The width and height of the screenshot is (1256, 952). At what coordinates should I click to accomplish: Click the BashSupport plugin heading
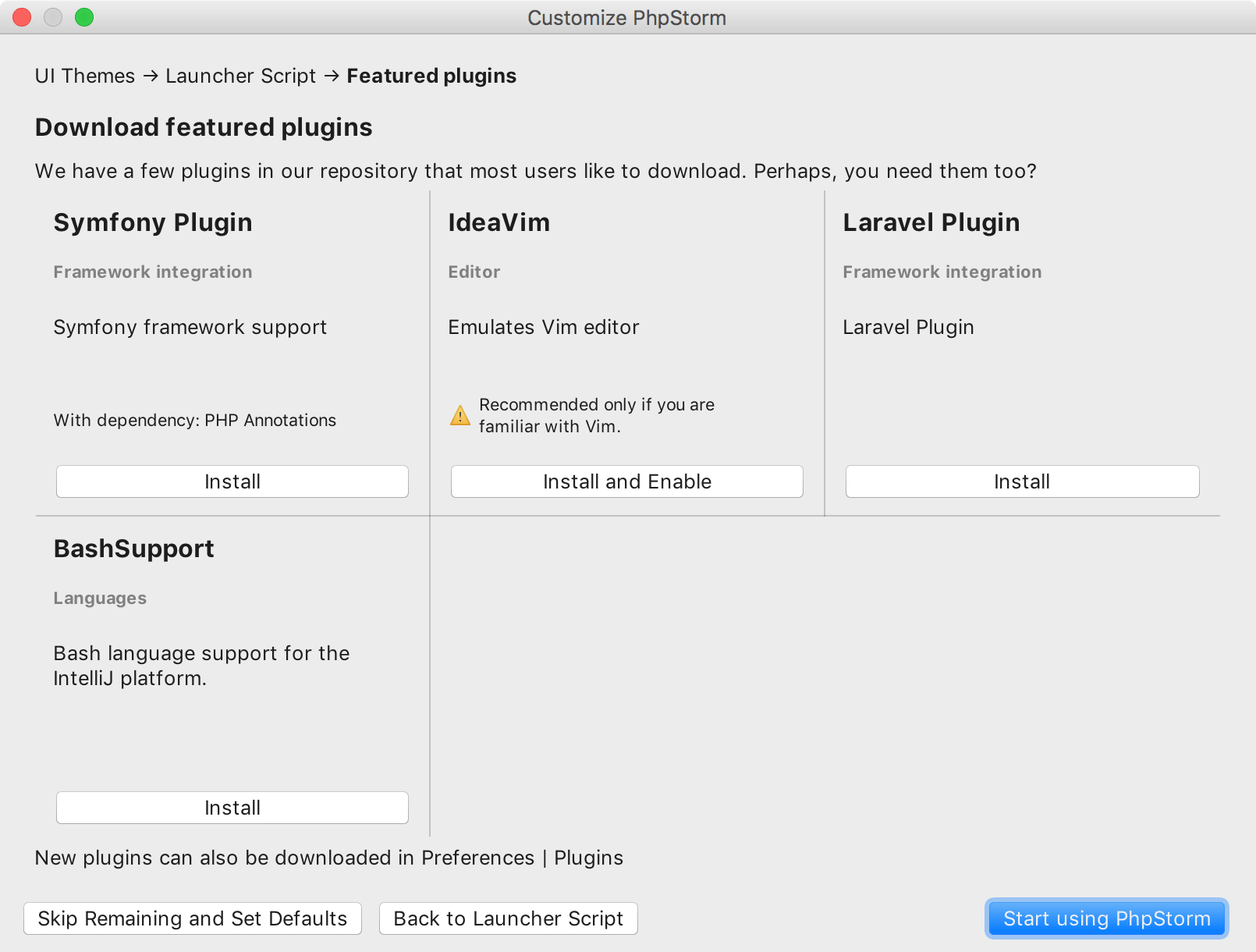pos(133,549)
